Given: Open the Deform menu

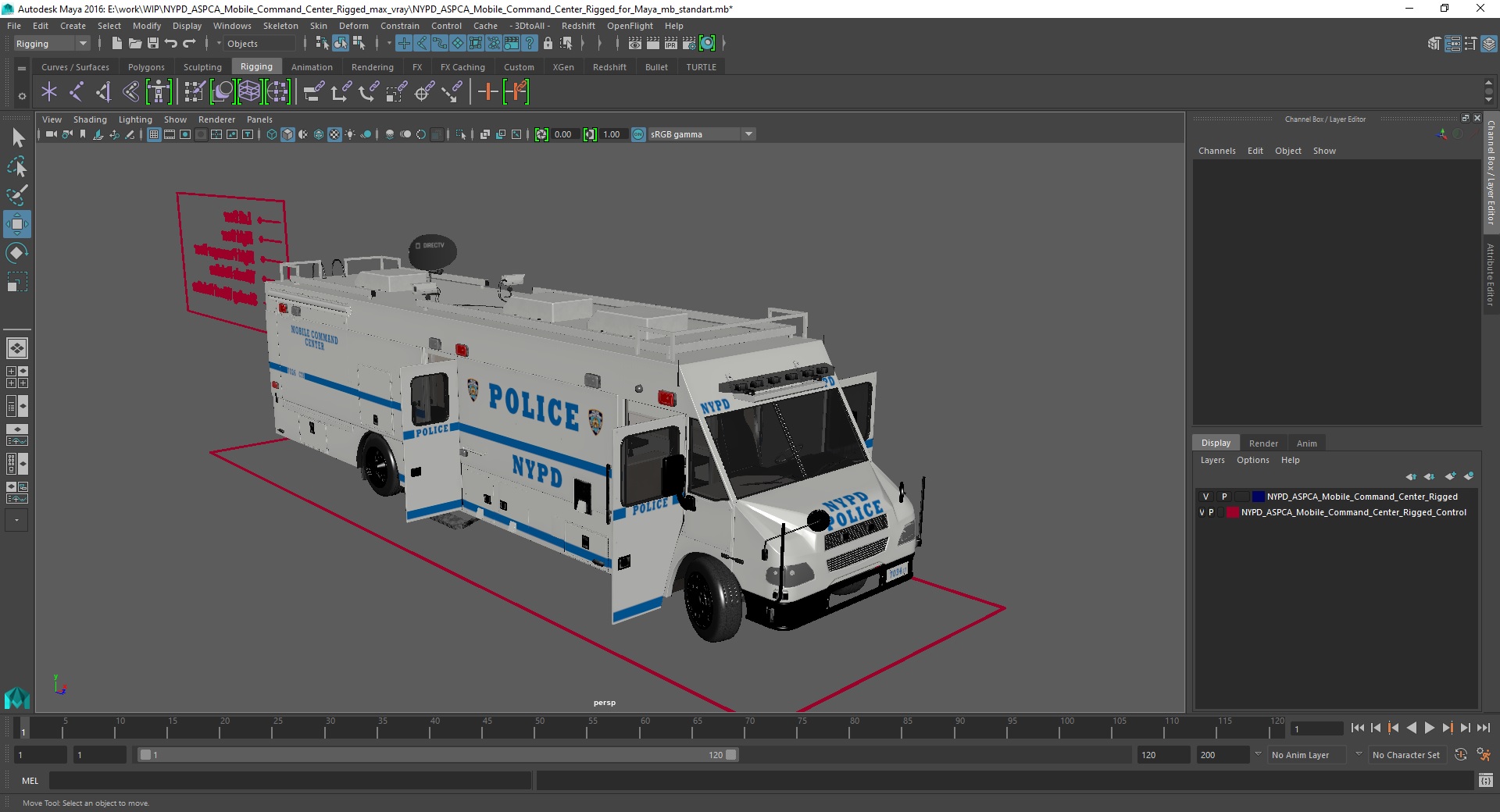Looking at the screenshot, I should click(x=353, y=26).
